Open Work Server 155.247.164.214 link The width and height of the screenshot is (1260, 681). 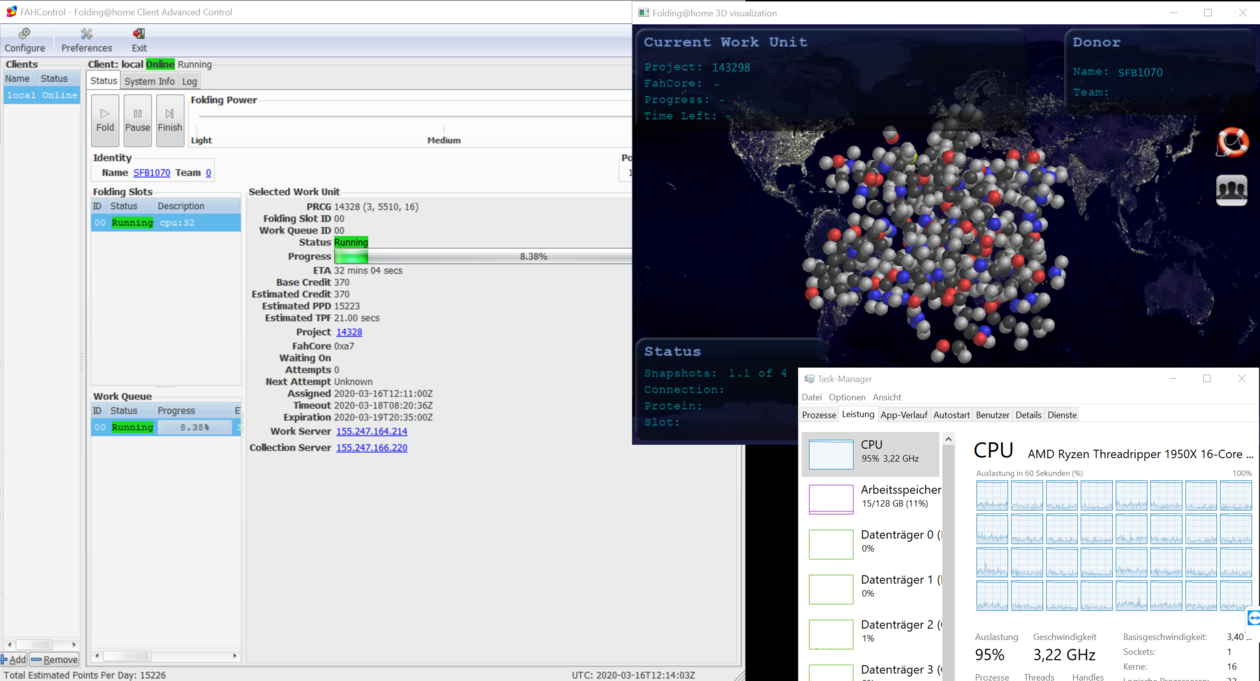[x=371, y=432]
